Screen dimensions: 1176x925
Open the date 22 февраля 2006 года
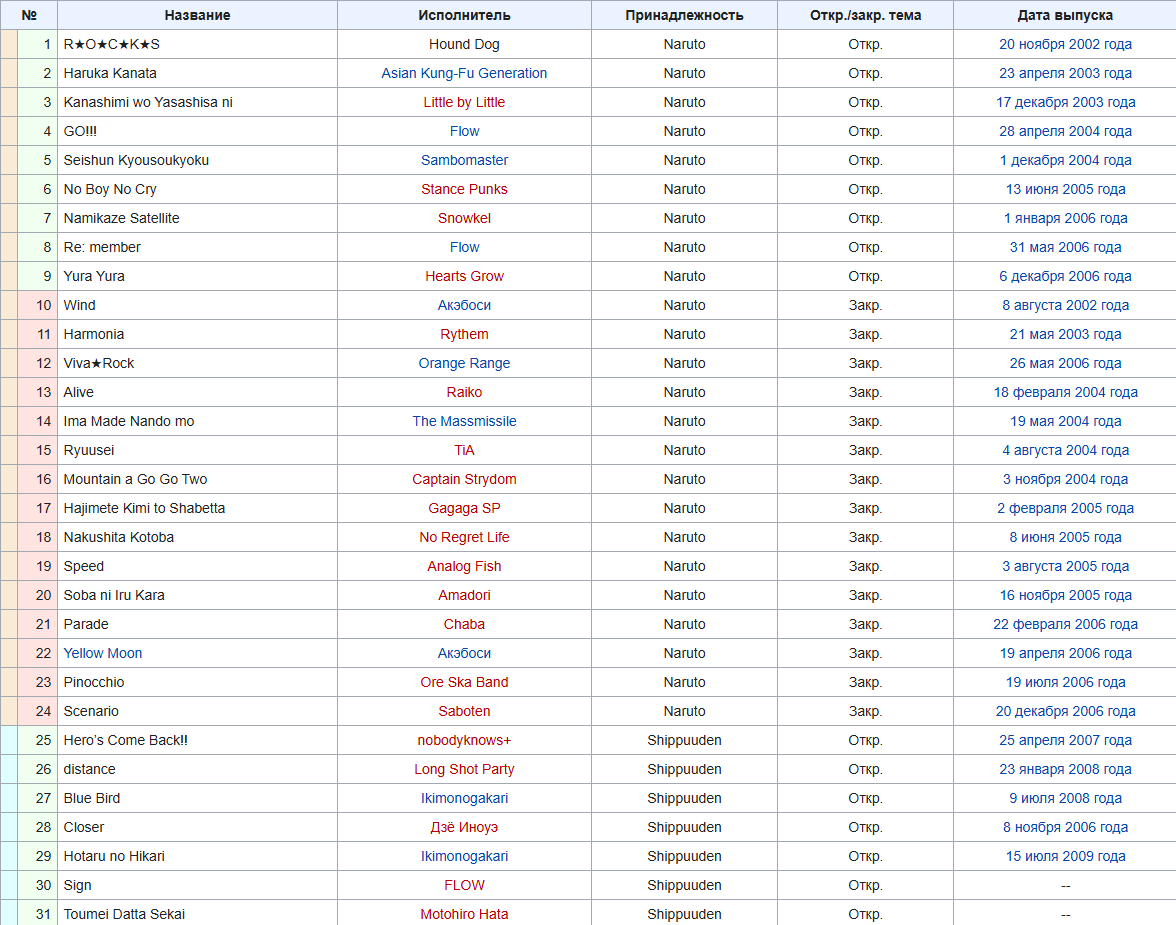(1065, 624)
